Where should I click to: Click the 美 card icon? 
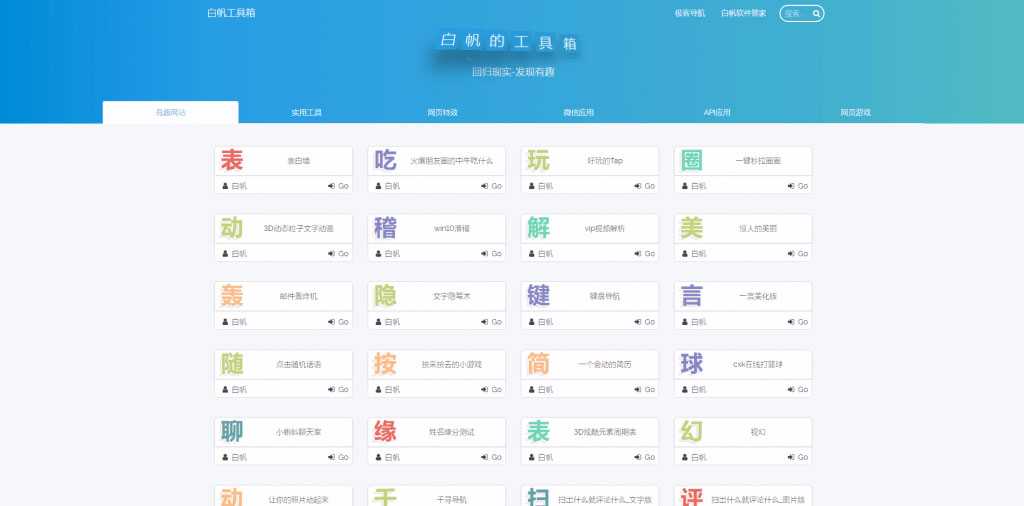tap(692, 228)
